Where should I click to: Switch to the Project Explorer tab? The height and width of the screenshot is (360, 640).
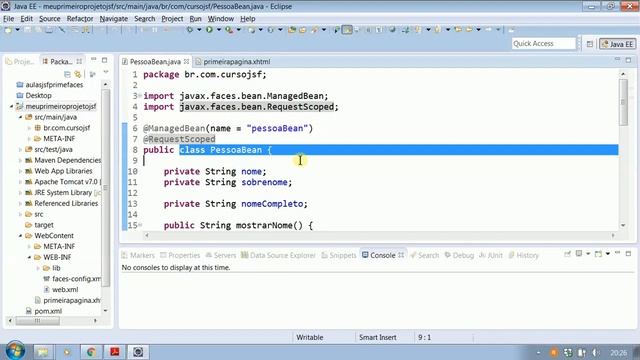20,62
